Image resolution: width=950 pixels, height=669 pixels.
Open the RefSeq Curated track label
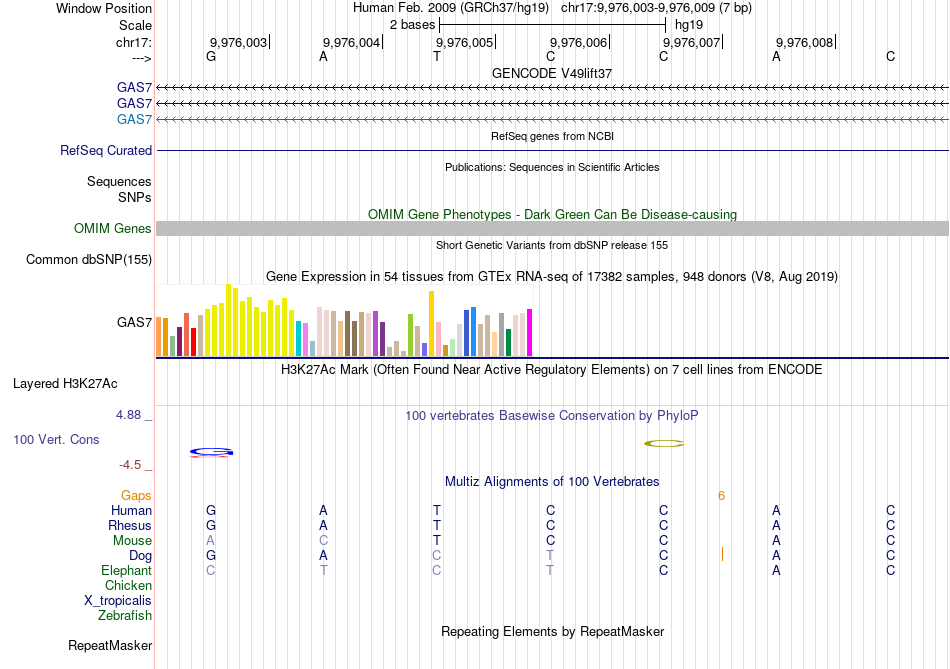[106, 150]
